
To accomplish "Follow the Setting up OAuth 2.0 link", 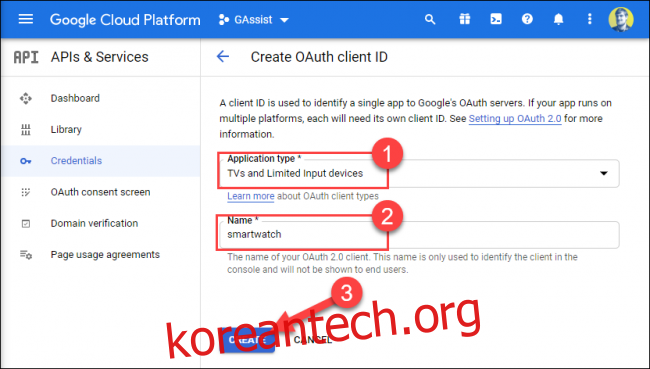I will [x=515, y=119].
